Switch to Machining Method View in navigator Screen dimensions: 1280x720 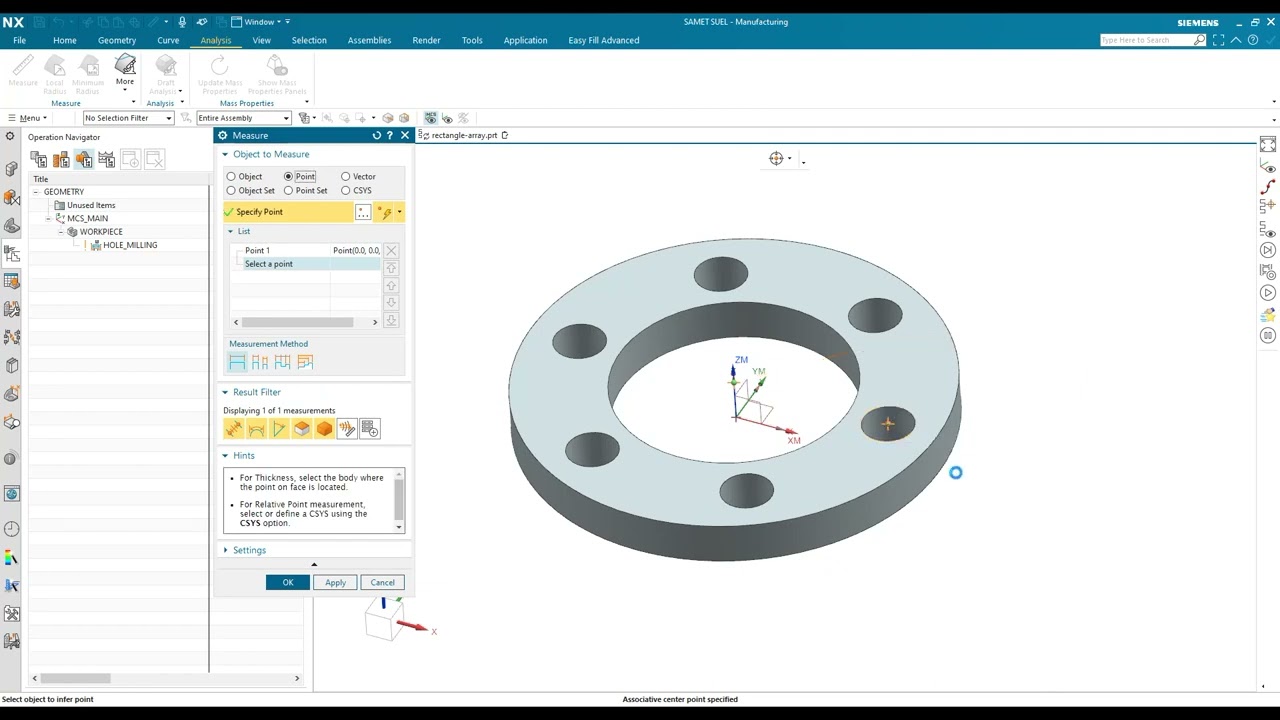106,159
